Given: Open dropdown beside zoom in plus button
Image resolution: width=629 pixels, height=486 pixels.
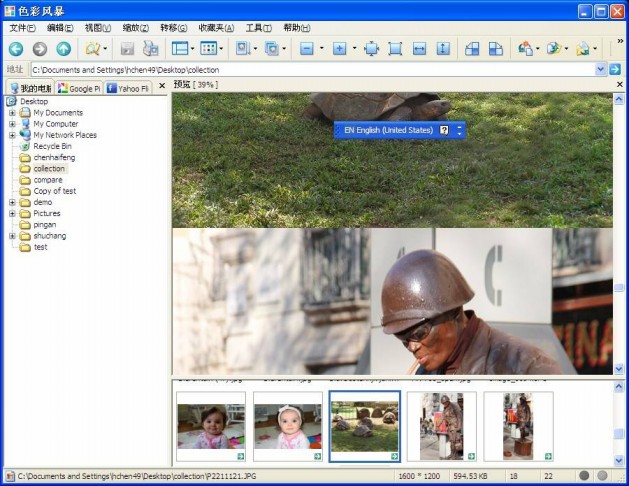Looking at the screenshot, I should click(354, 48).
